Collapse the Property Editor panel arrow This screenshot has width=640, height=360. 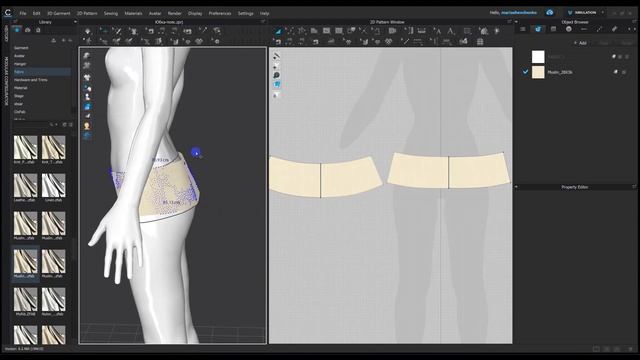pyautogui.click(x=516, y=187)
